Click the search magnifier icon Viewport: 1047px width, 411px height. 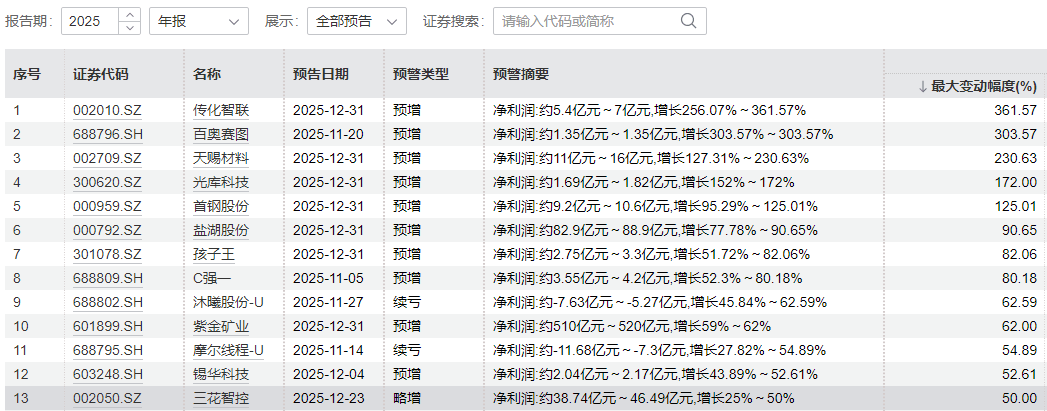click(689, 21)
